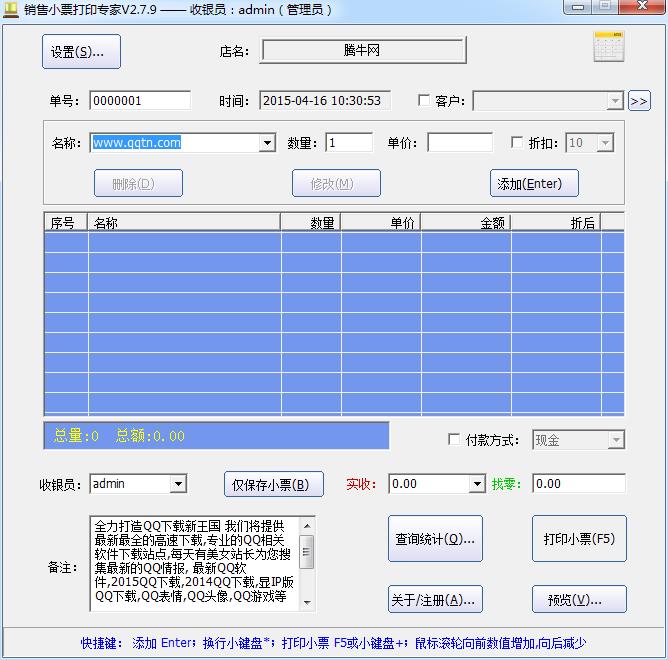Check the 付款方式 payment method checkbox

(x=455, y=440)
